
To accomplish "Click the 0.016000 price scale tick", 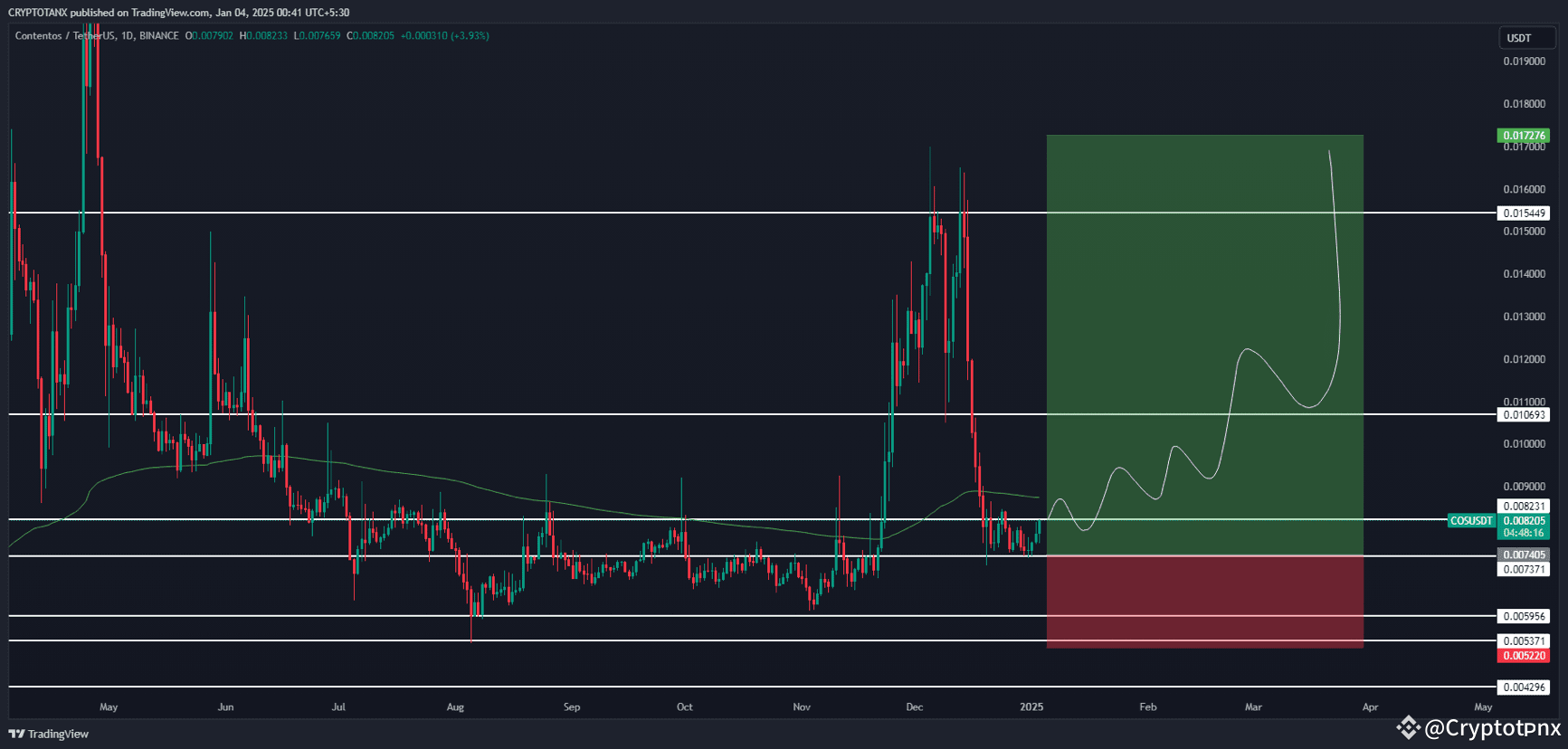I will 1524,190.
